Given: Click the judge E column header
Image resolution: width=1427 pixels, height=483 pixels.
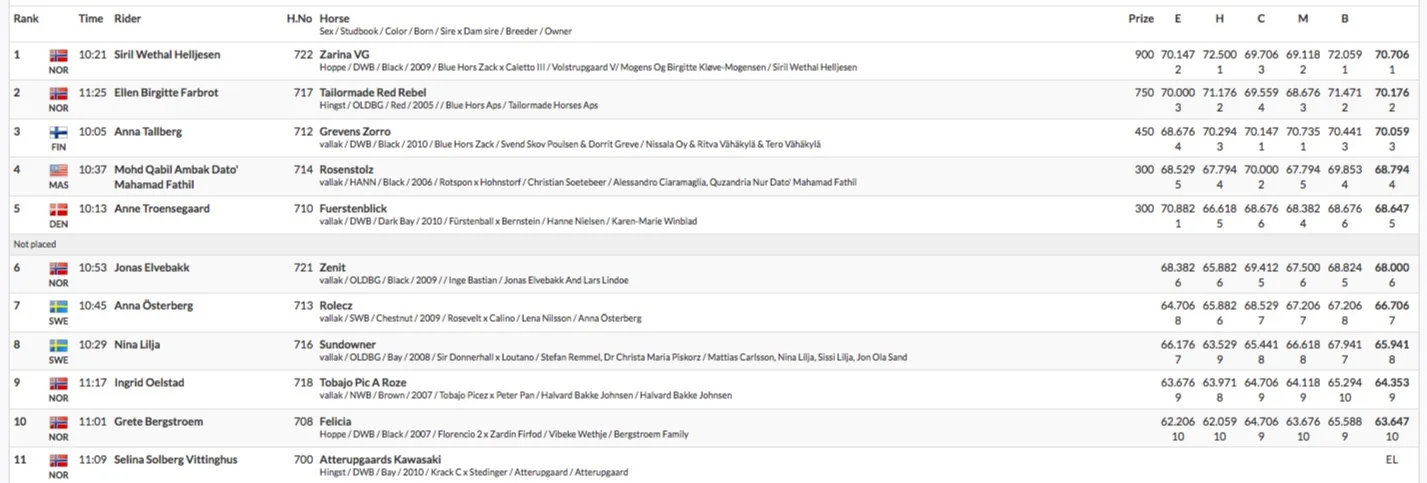Looking at the screenshot, I should pos(1178,19).
